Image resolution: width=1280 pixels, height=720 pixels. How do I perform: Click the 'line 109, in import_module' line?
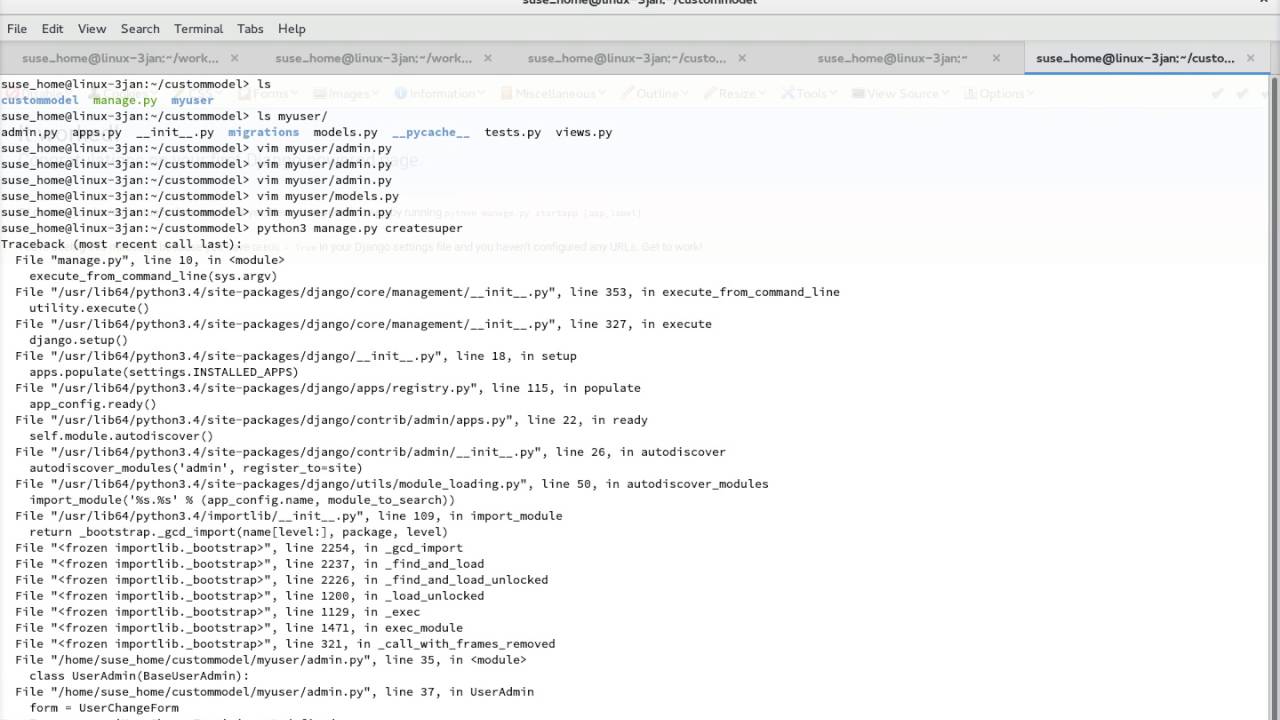click(x=289, y=516)
